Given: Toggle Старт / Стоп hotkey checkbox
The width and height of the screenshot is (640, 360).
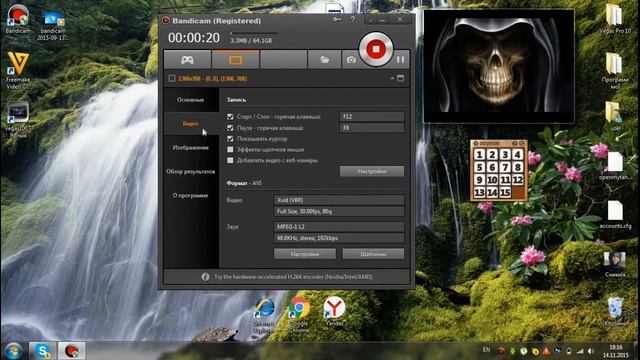Looking at the screenshot, I should click(x=230, y=117).
